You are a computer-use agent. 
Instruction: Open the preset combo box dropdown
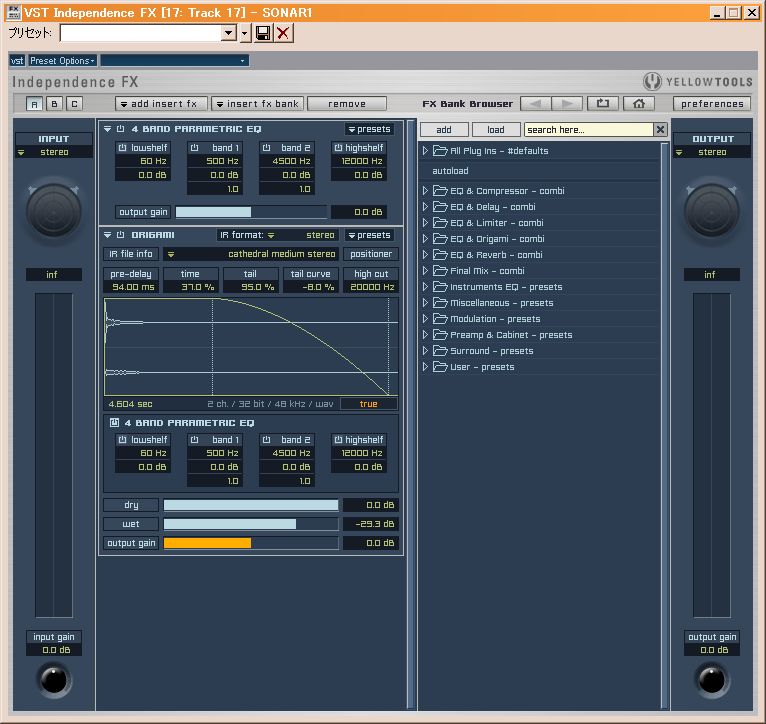tap(228, 33)
